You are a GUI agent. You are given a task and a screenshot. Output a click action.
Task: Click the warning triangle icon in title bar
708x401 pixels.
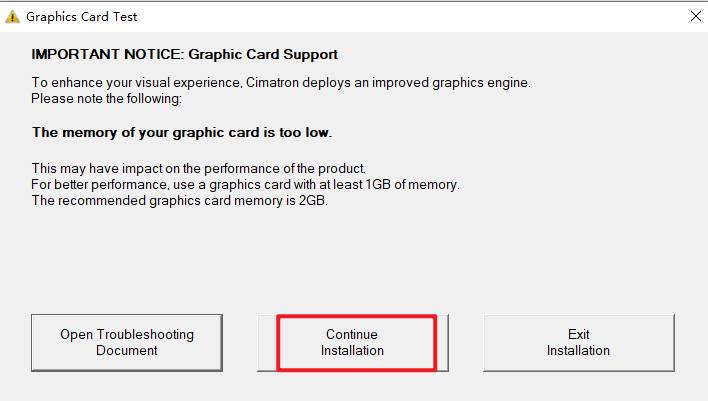12,16
